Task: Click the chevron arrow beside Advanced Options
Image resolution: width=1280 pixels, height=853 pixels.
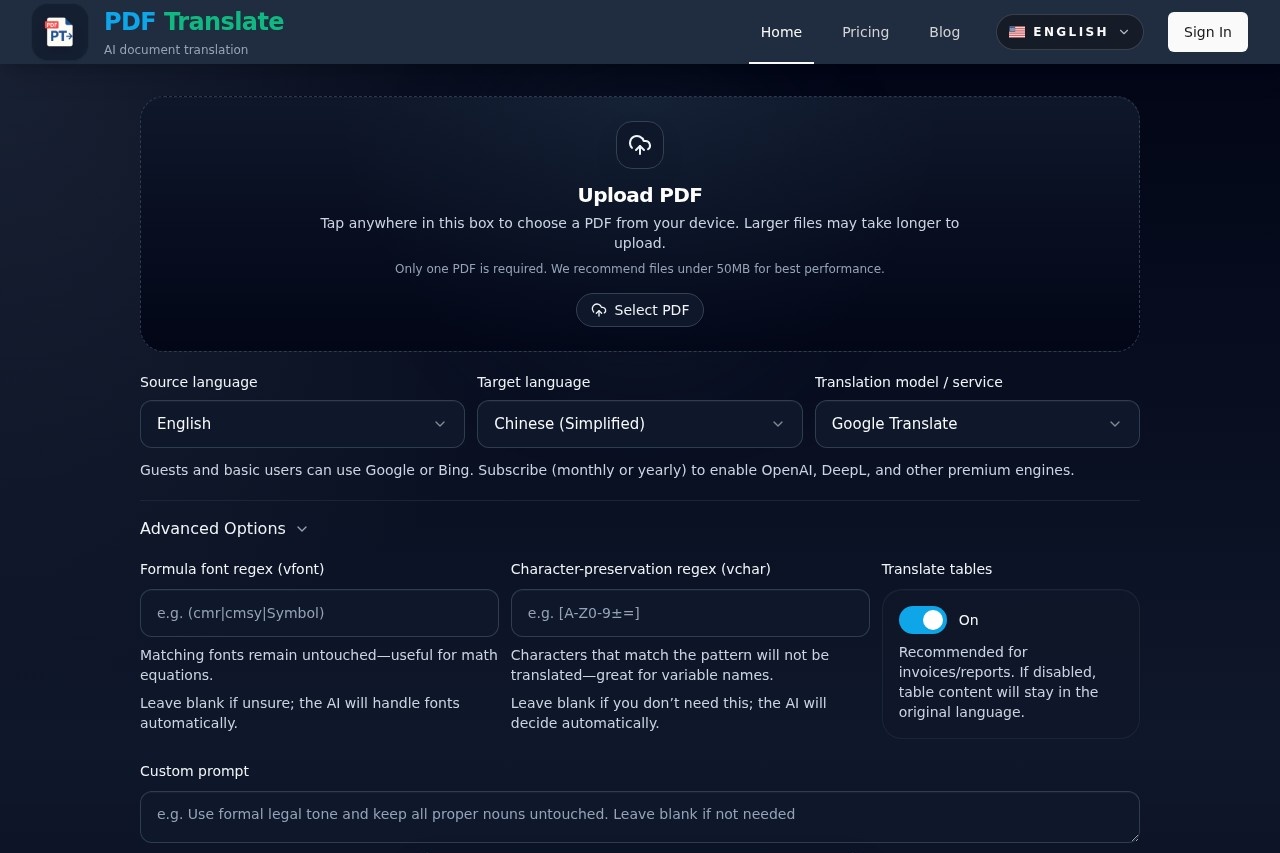Action: coord(302,529)
